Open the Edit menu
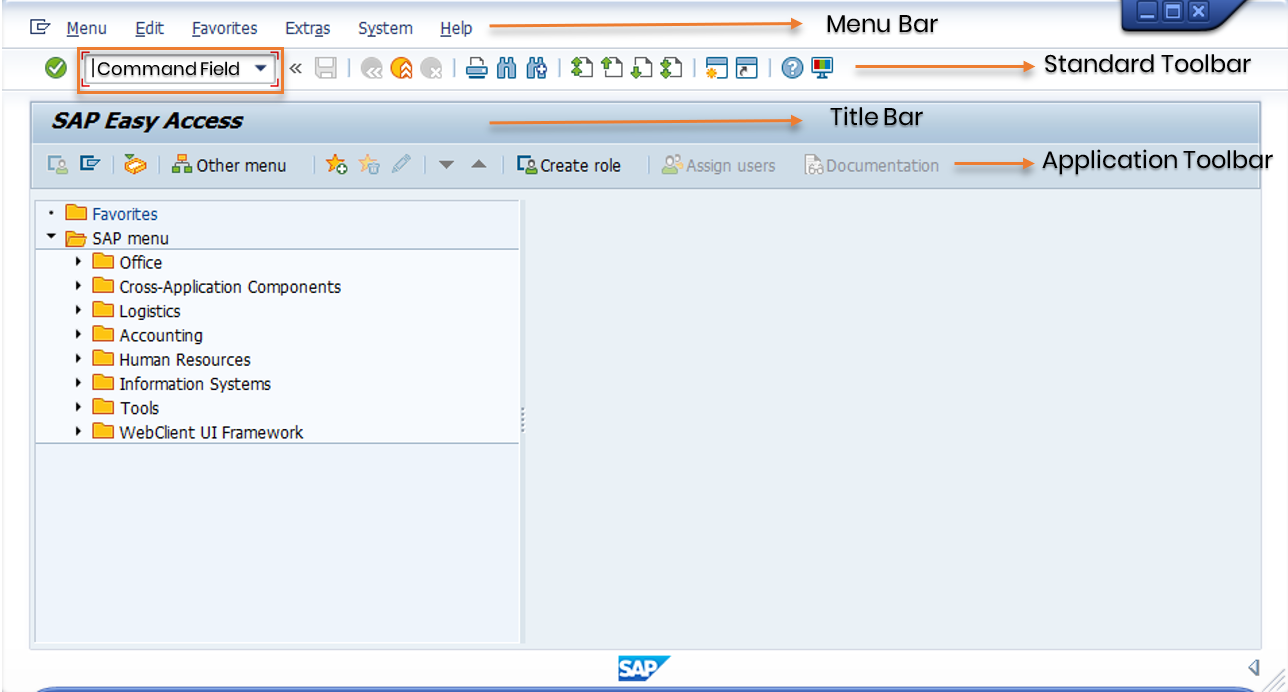1288x692 pixels. click(x=150, y=28)
